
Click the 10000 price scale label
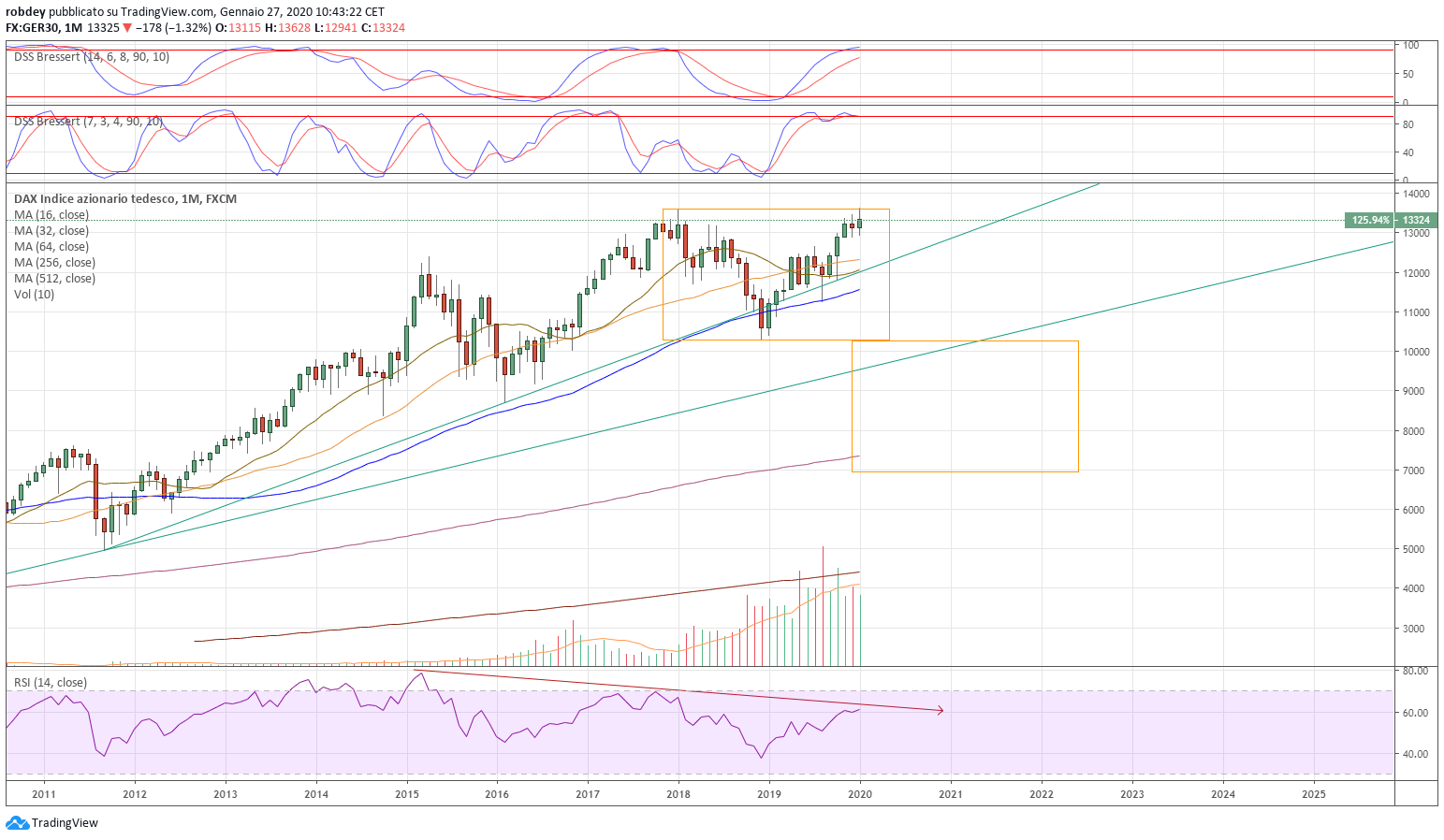[x=1416, y=352]
